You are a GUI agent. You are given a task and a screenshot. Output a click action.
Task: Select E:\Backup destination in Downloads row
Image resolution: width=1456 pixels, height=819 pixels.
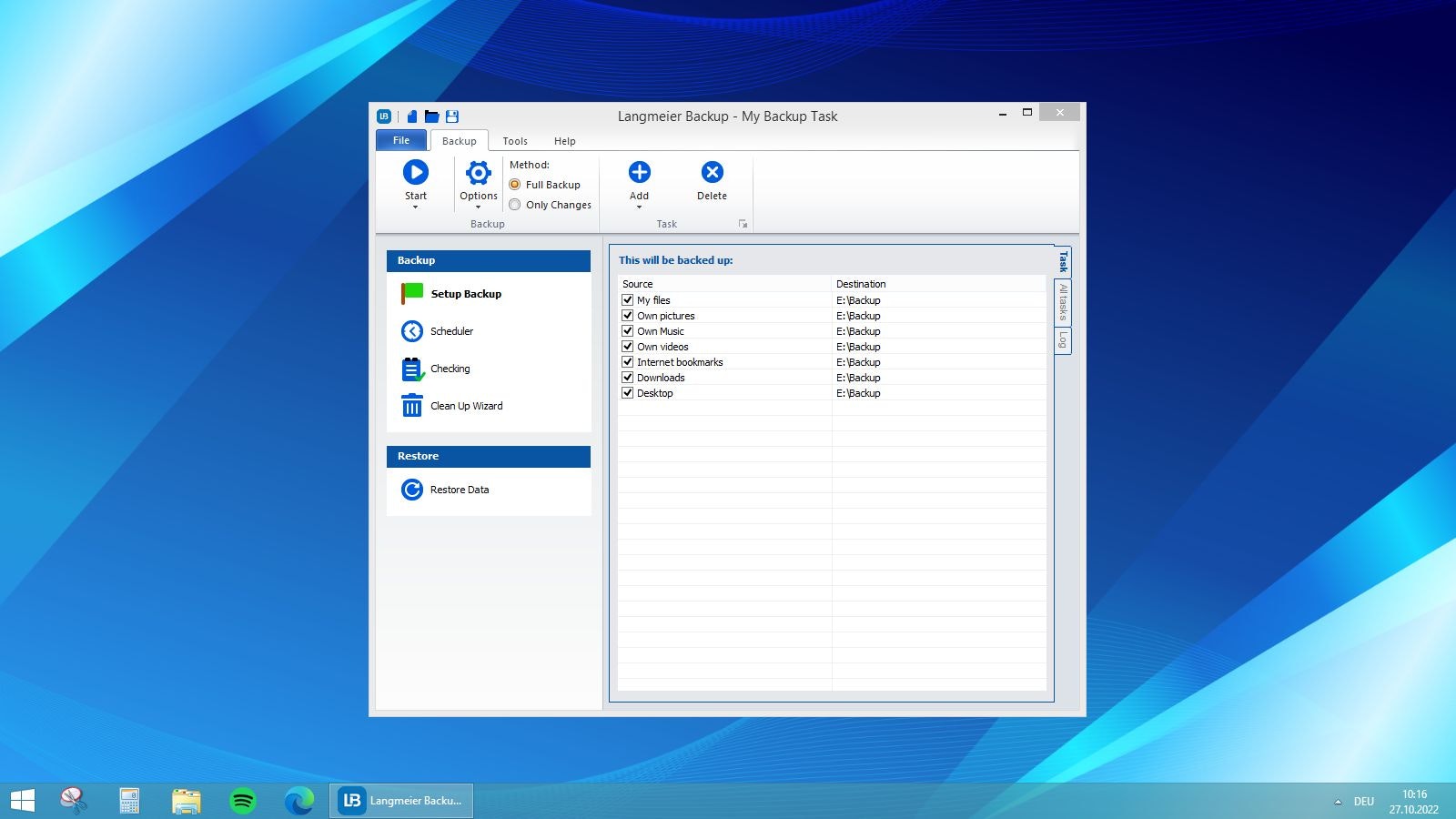[858, 378]
